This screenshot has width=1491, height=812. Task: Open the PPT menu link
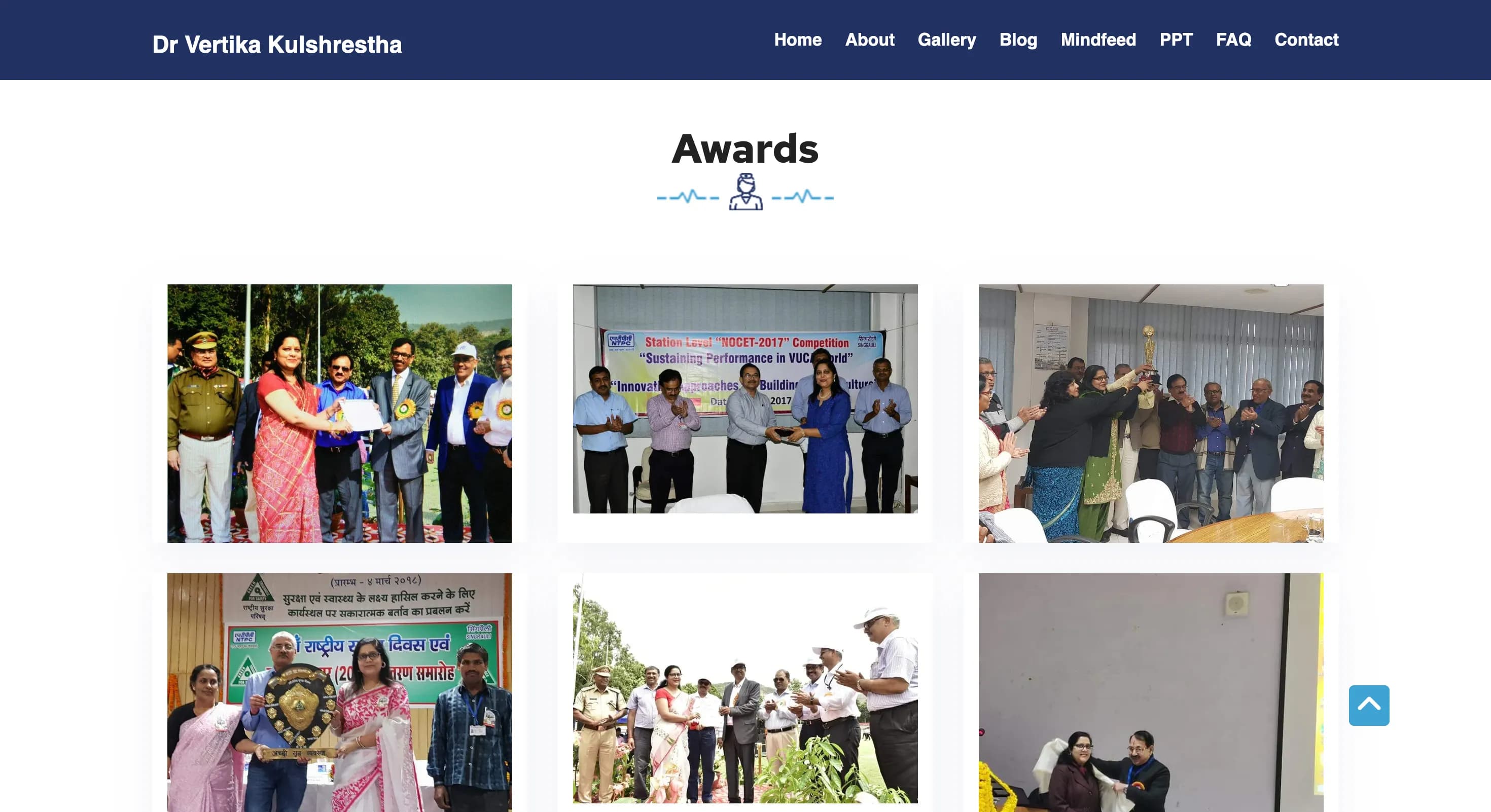point(1176,40)
